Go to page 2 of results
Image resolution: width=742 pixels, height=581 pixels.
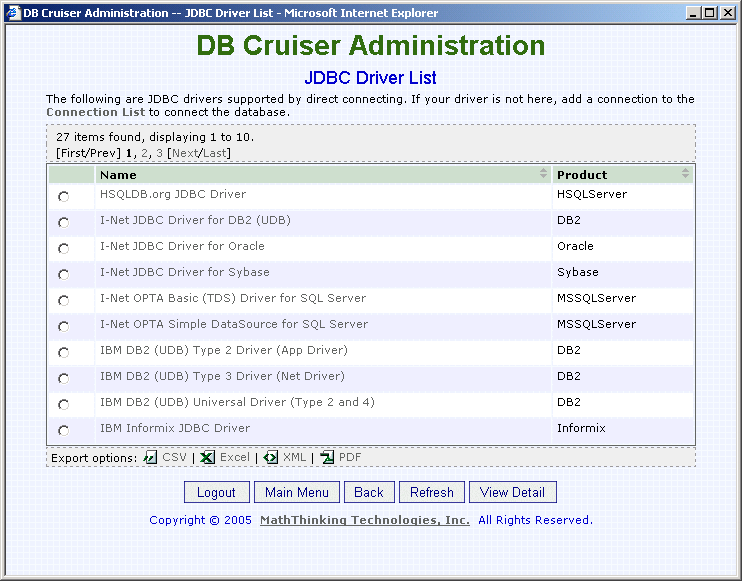pos(145,153)
